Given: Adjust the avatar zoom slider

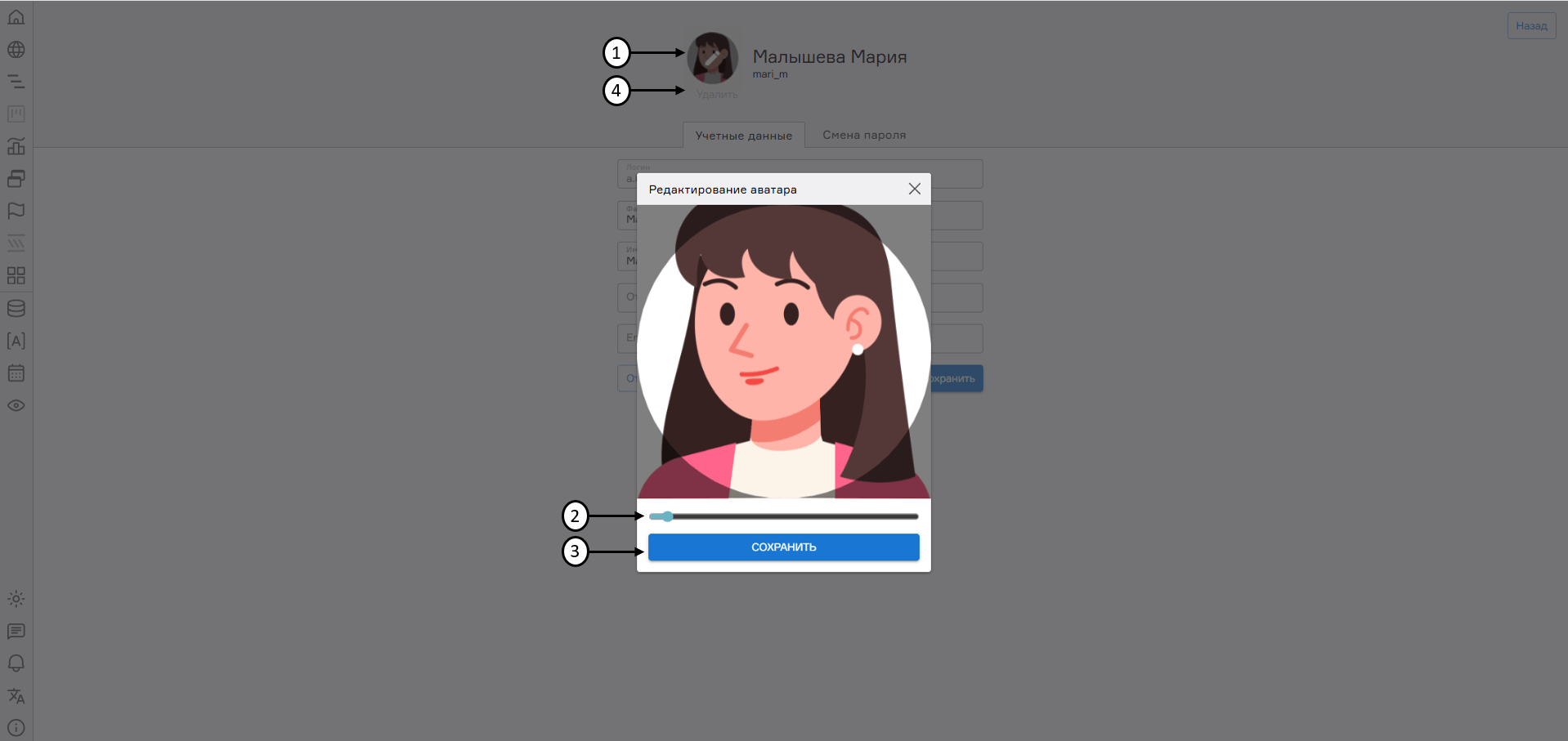Looking at the screenshot, I should click(x=666, y=516).
